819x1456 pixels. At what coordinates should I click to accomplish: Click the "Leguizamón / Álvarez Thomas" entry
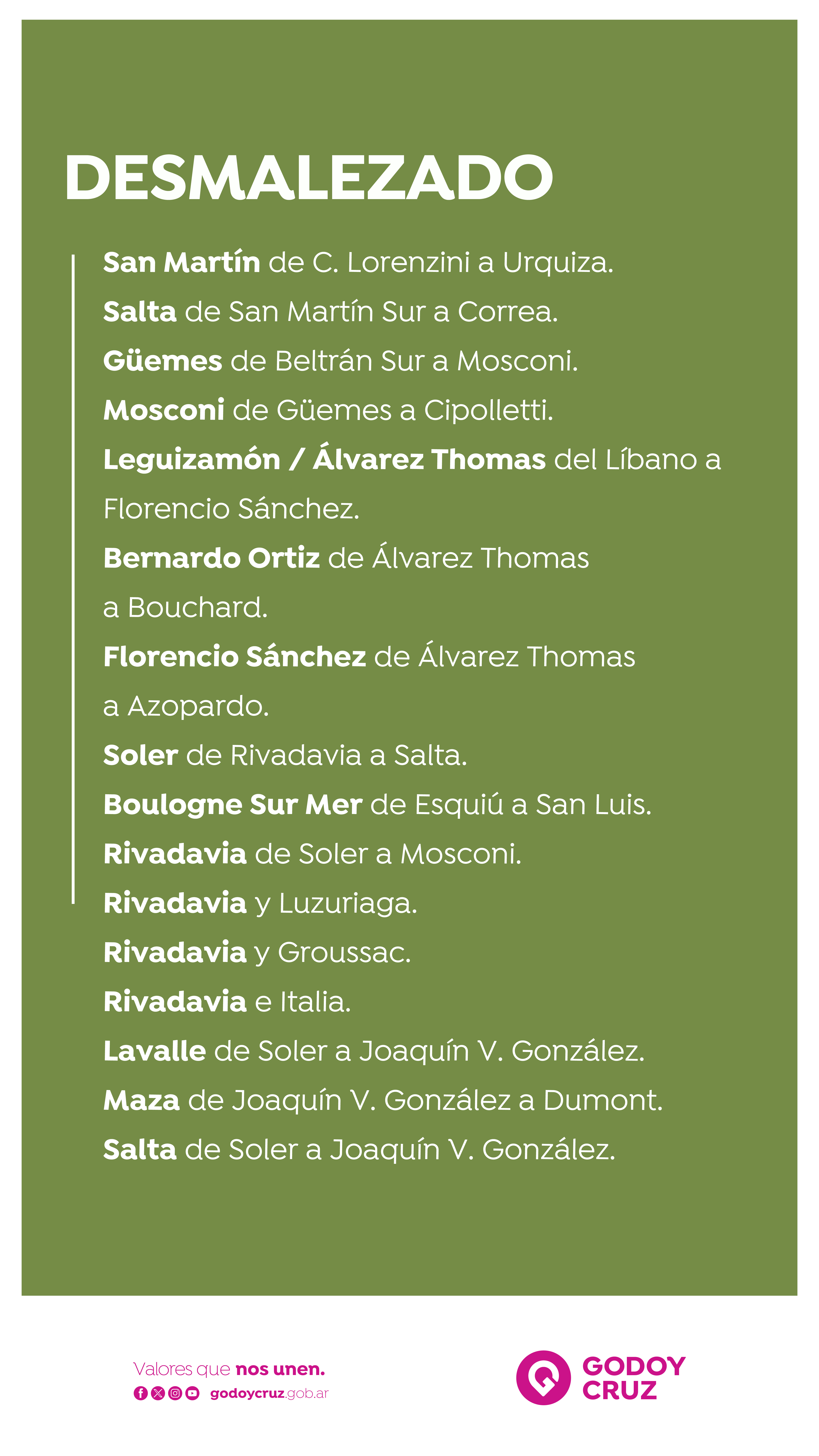[412, 460]
